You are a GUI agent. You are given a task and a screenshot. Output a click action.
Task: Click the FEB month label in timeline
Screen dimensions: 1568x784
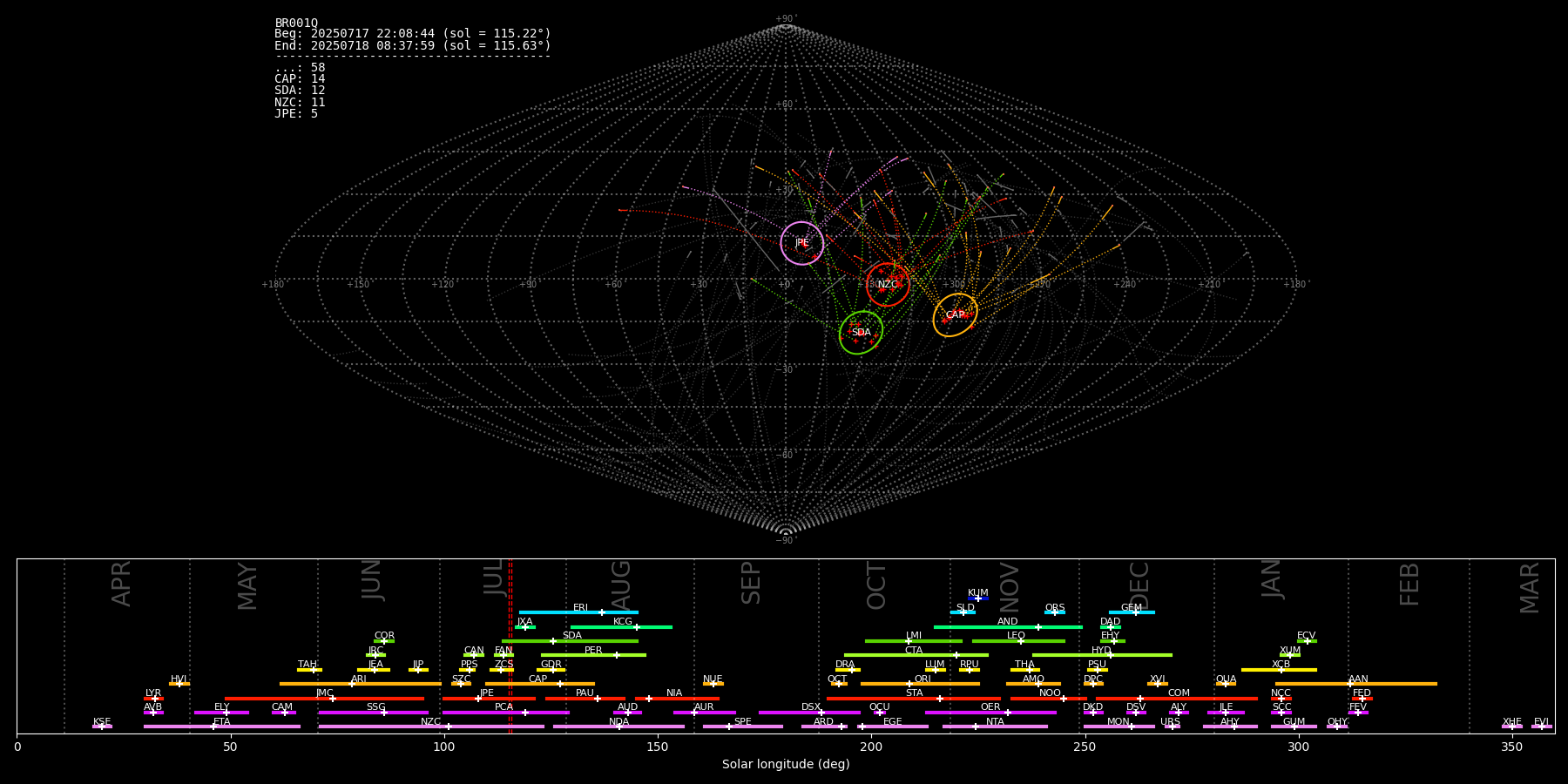pos(1409,584)
